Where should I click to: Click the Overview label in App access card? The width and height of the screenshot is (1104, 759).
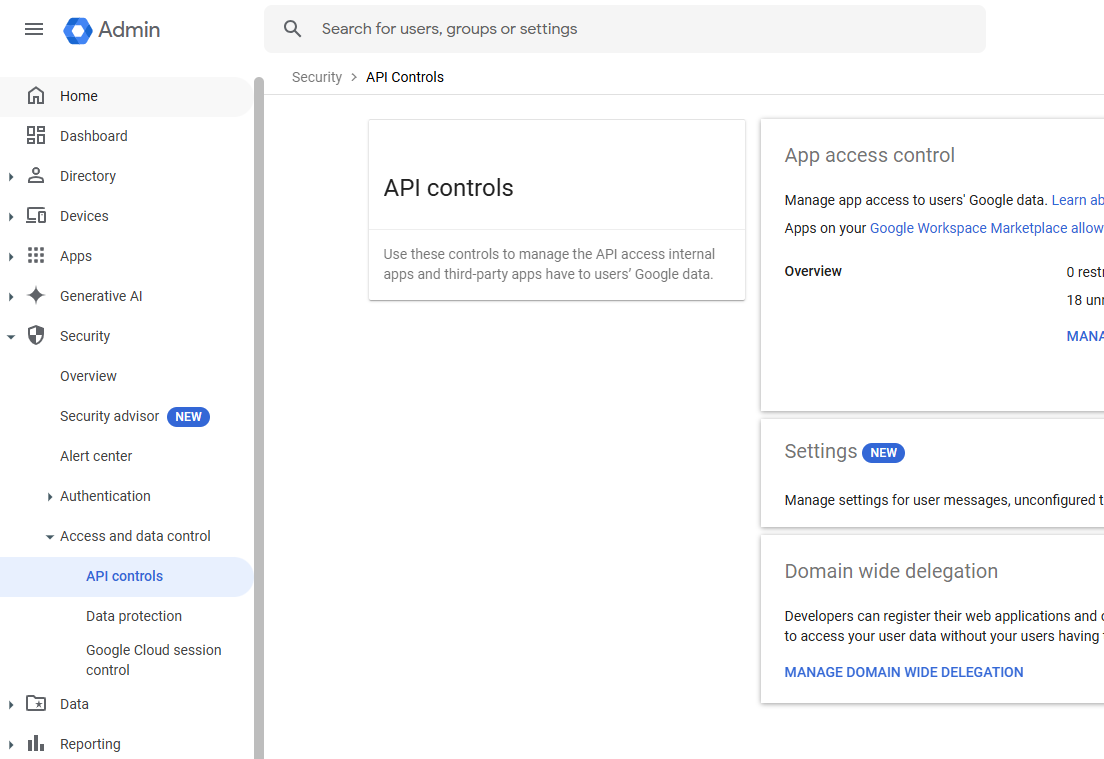tap(813, 271)
